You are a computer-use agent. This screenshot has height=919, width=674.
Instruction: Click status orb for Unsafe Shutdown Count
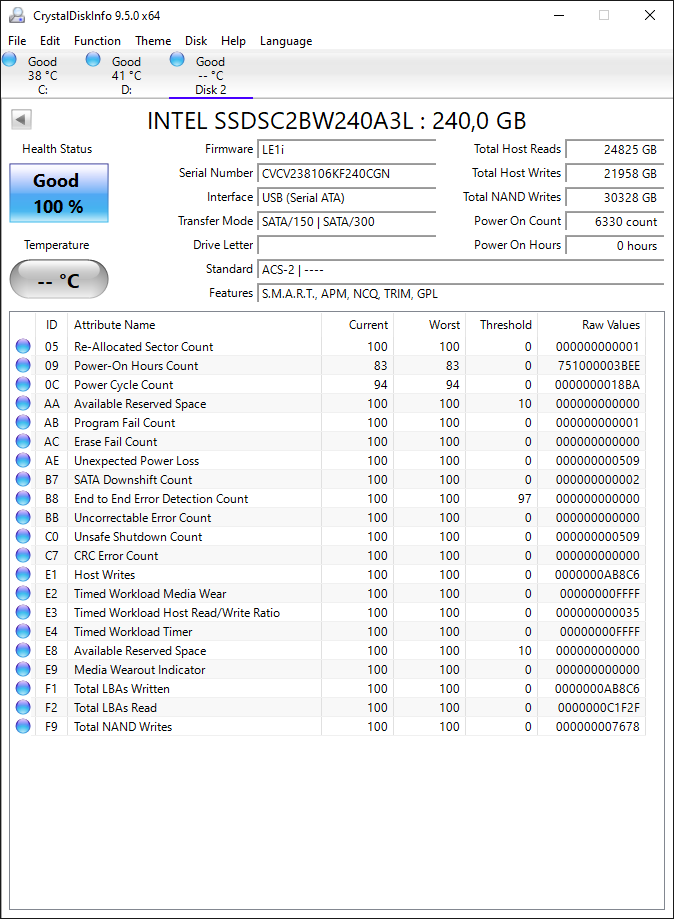[x=23, y=536]
